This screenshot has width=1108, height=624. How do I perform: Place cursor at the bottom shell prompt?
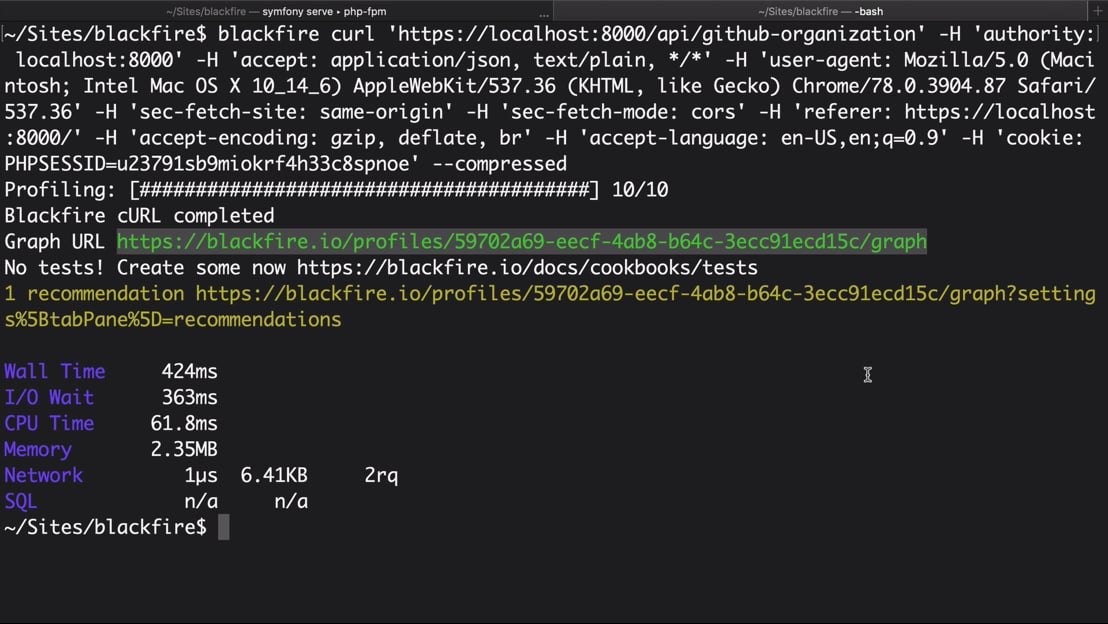223,527
